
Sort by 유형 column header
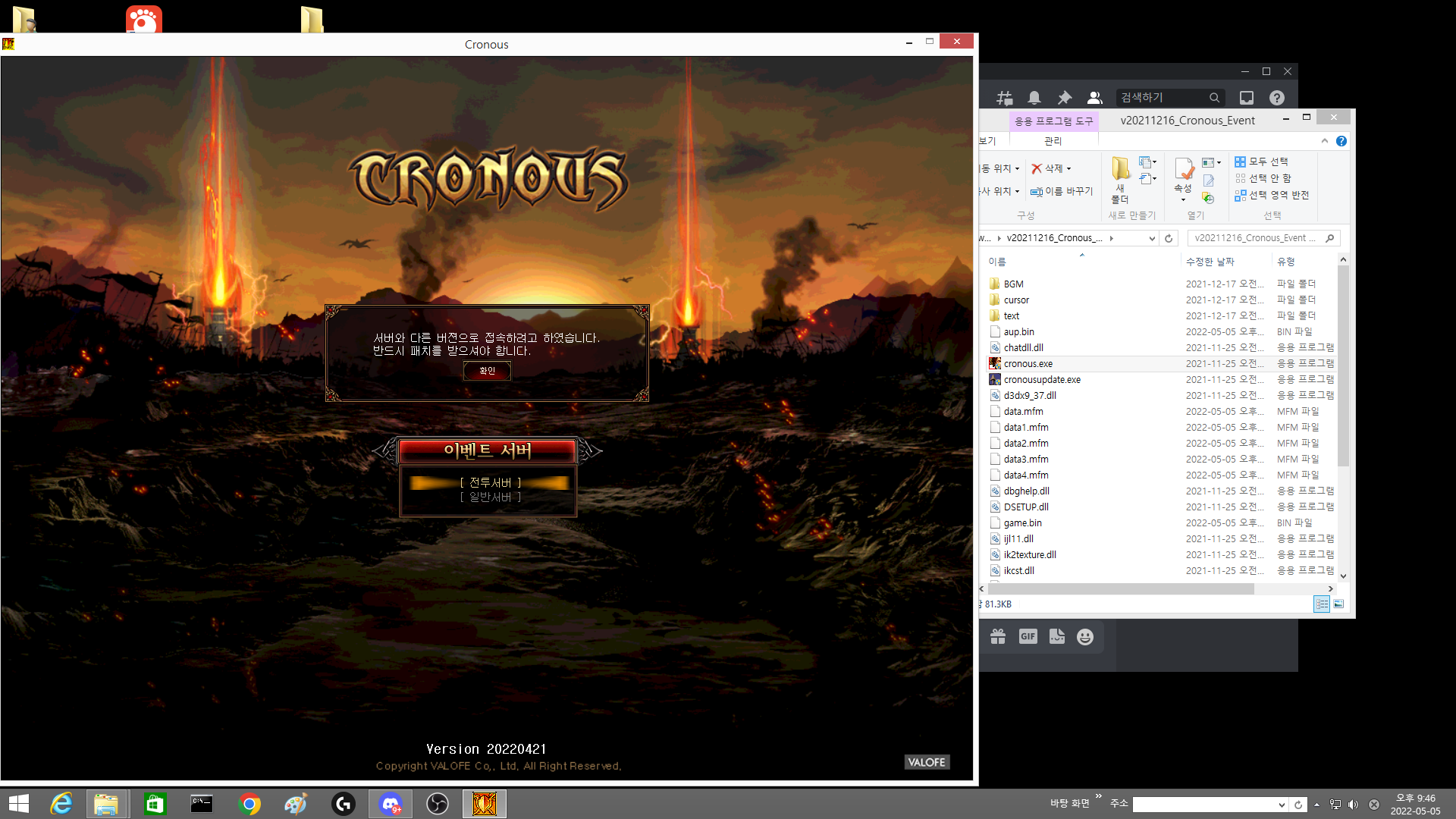click(x=1304, y=262)
